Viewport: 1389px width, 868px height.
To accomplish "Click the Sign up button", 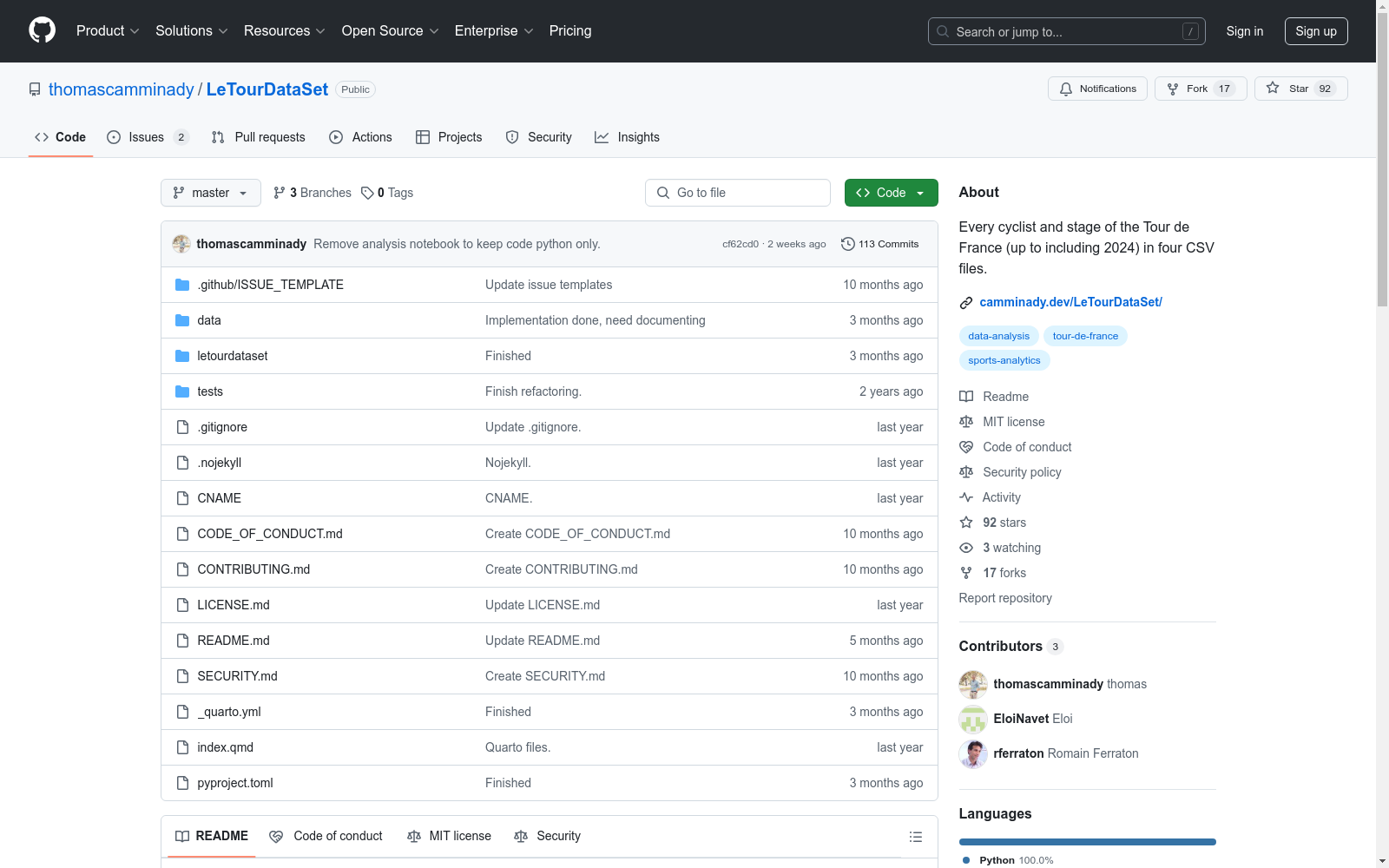I will [x=1316, y=31].
